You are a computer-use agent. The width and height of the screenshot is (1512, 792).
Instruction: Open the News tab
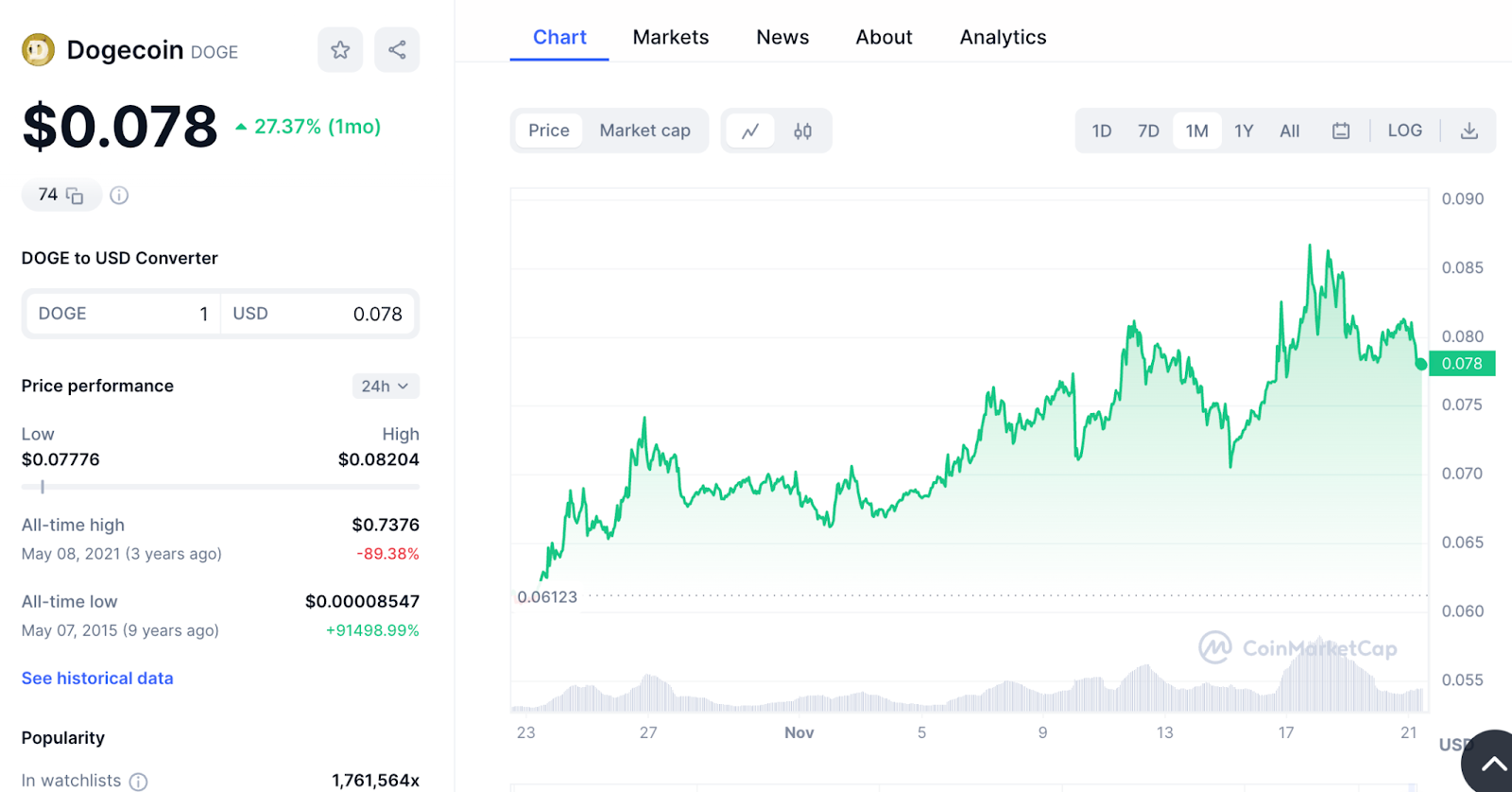782,38
